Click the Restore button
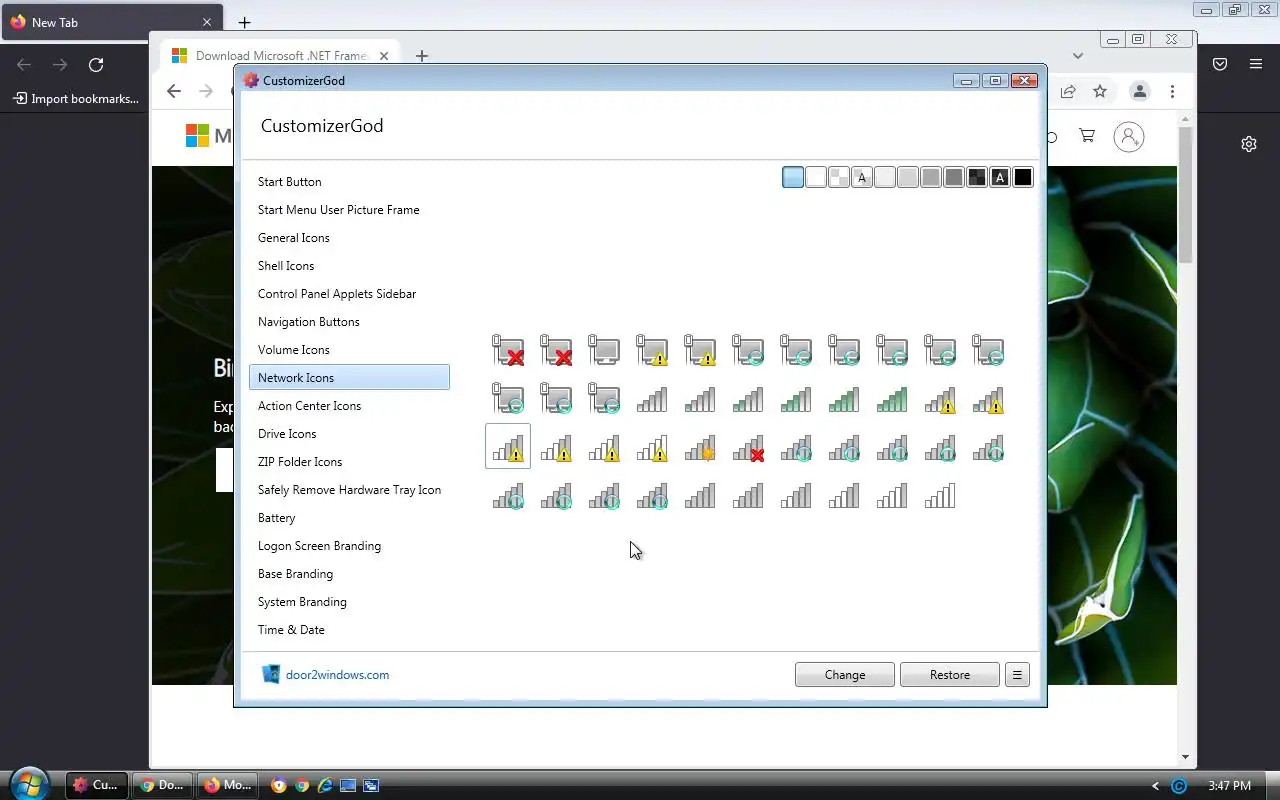The image size is (1280, 800). point(950,675)
